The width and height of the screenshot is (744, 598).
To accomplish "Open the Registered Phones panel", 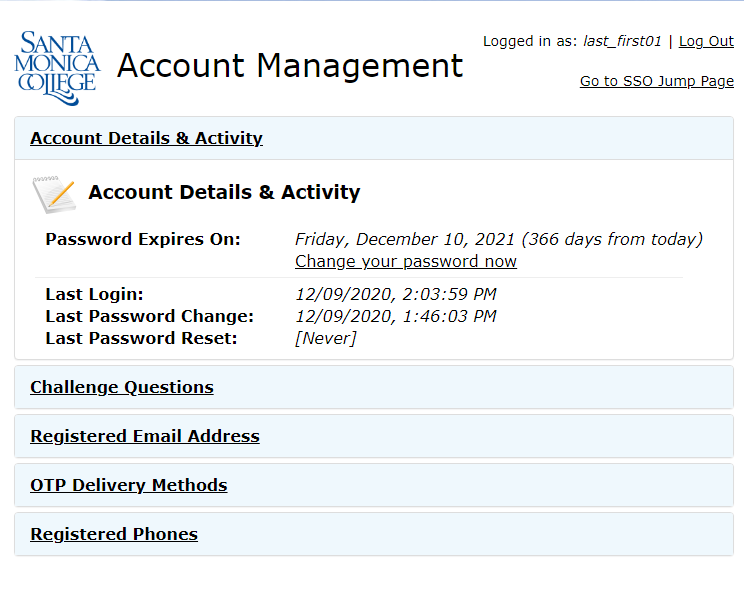I will click(x=113, y=534).
